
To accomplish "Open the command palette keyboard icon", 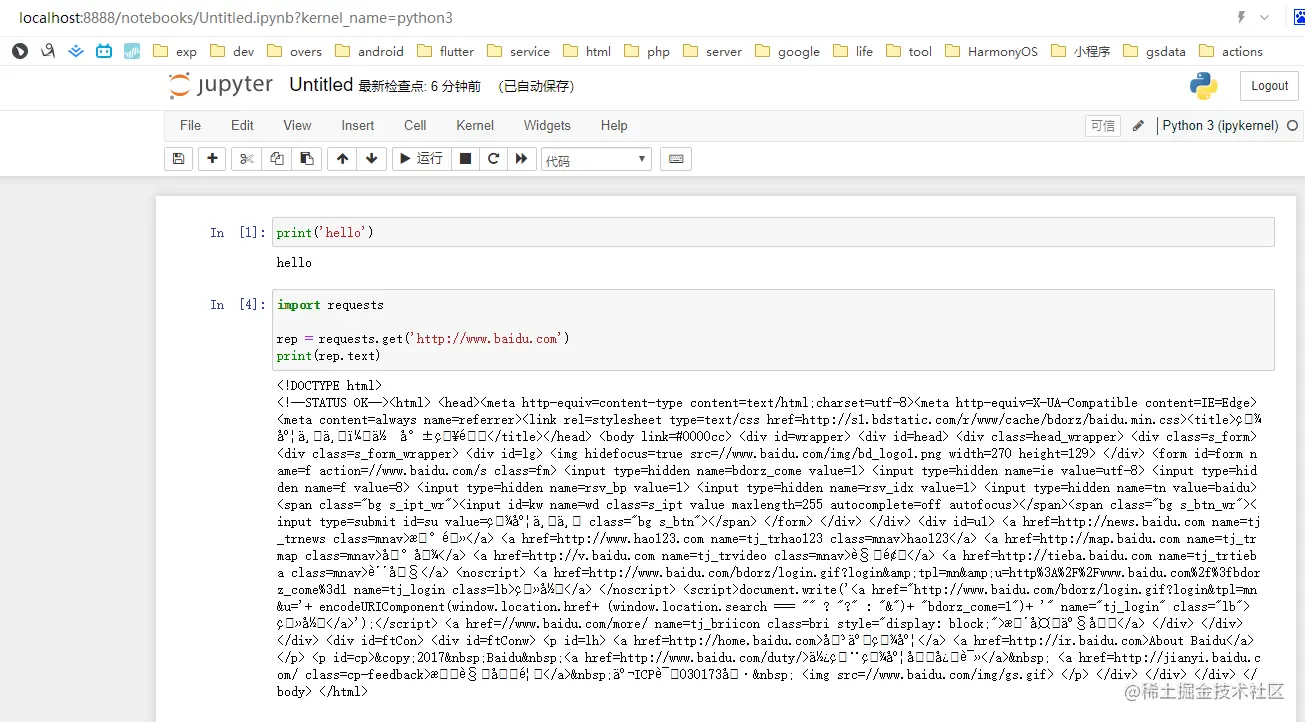I will coord(675,159).
